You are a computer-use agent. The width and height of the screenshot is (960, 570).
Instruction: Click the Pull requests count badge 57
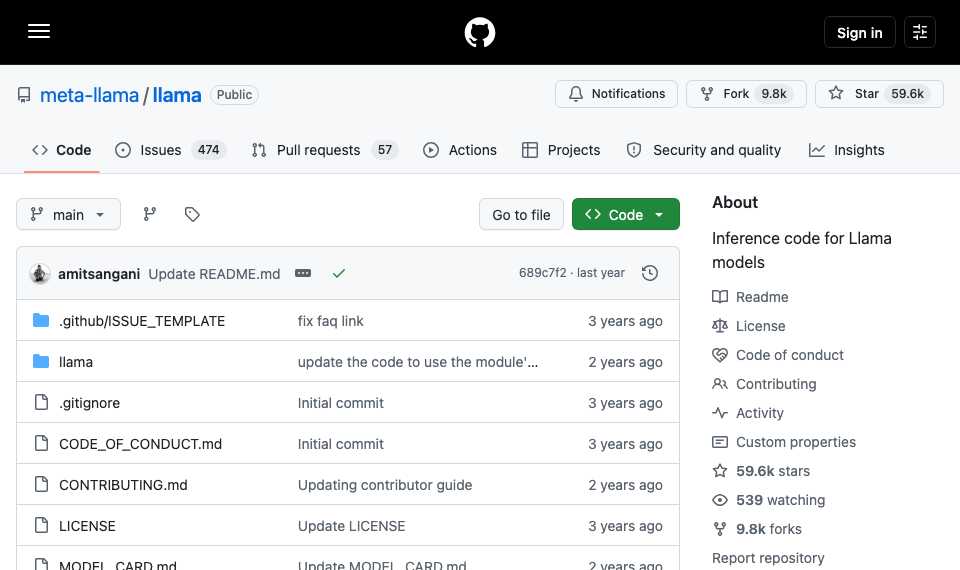384,150
